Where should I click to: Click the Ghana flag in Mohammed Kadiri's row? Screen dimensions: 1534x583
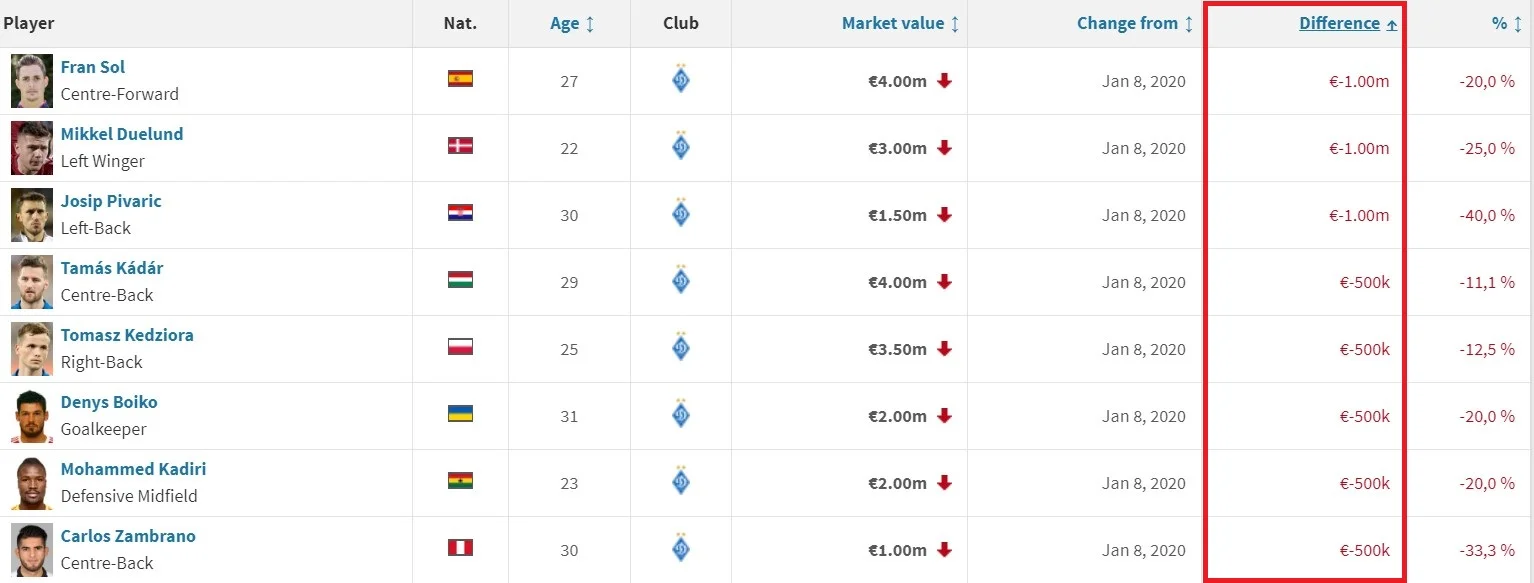pyautogui.click(x=460, y=481)
